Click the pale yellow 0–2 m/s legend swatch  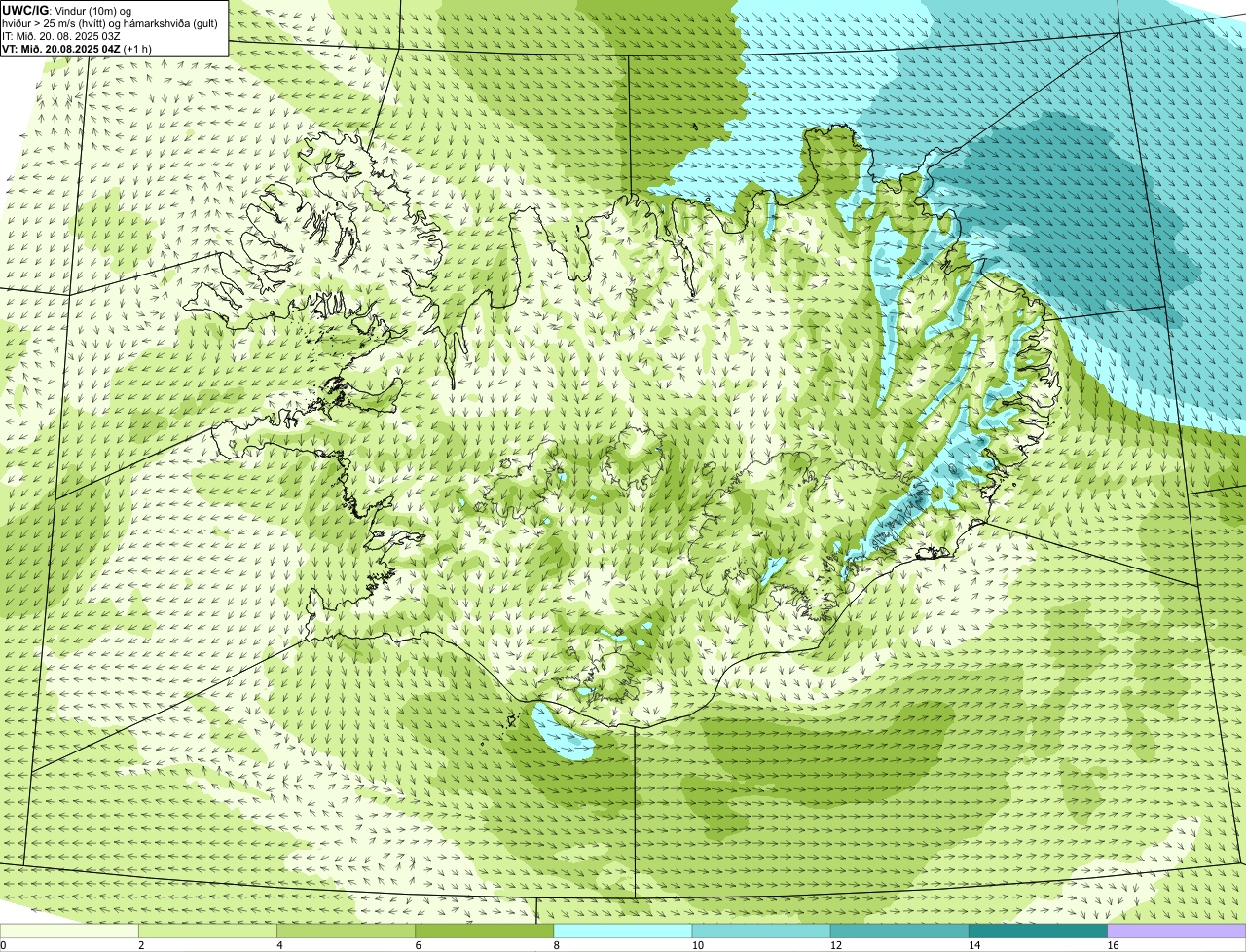69,932
